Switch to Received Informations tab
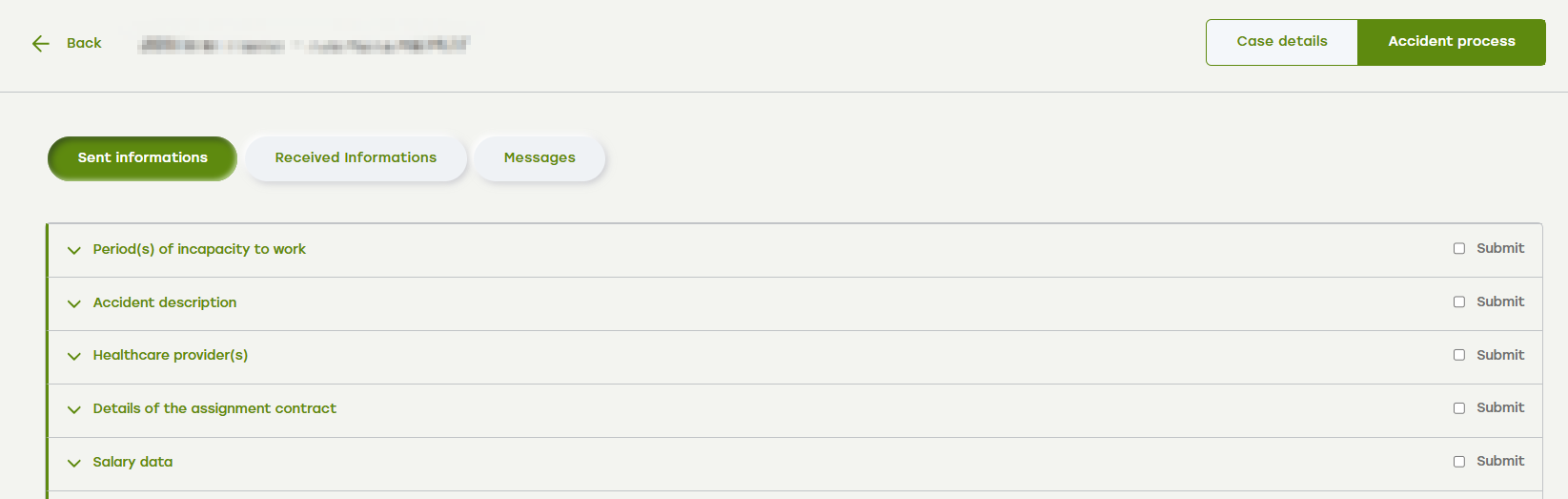This screenshot has height=499, width=1568. [x=356, y=157]
